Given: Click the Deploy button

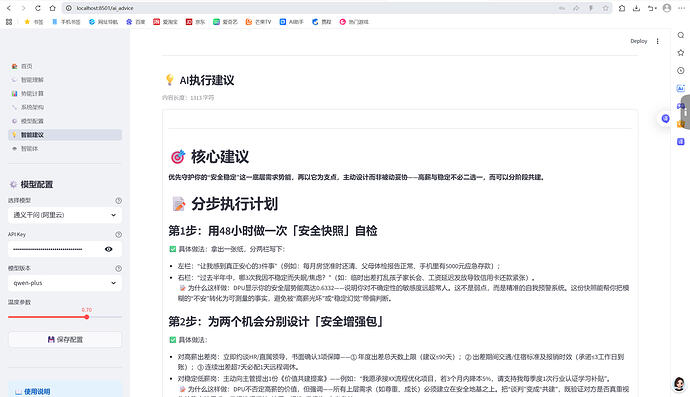Looking at the screenshot, I should click(x=639, y=41).
